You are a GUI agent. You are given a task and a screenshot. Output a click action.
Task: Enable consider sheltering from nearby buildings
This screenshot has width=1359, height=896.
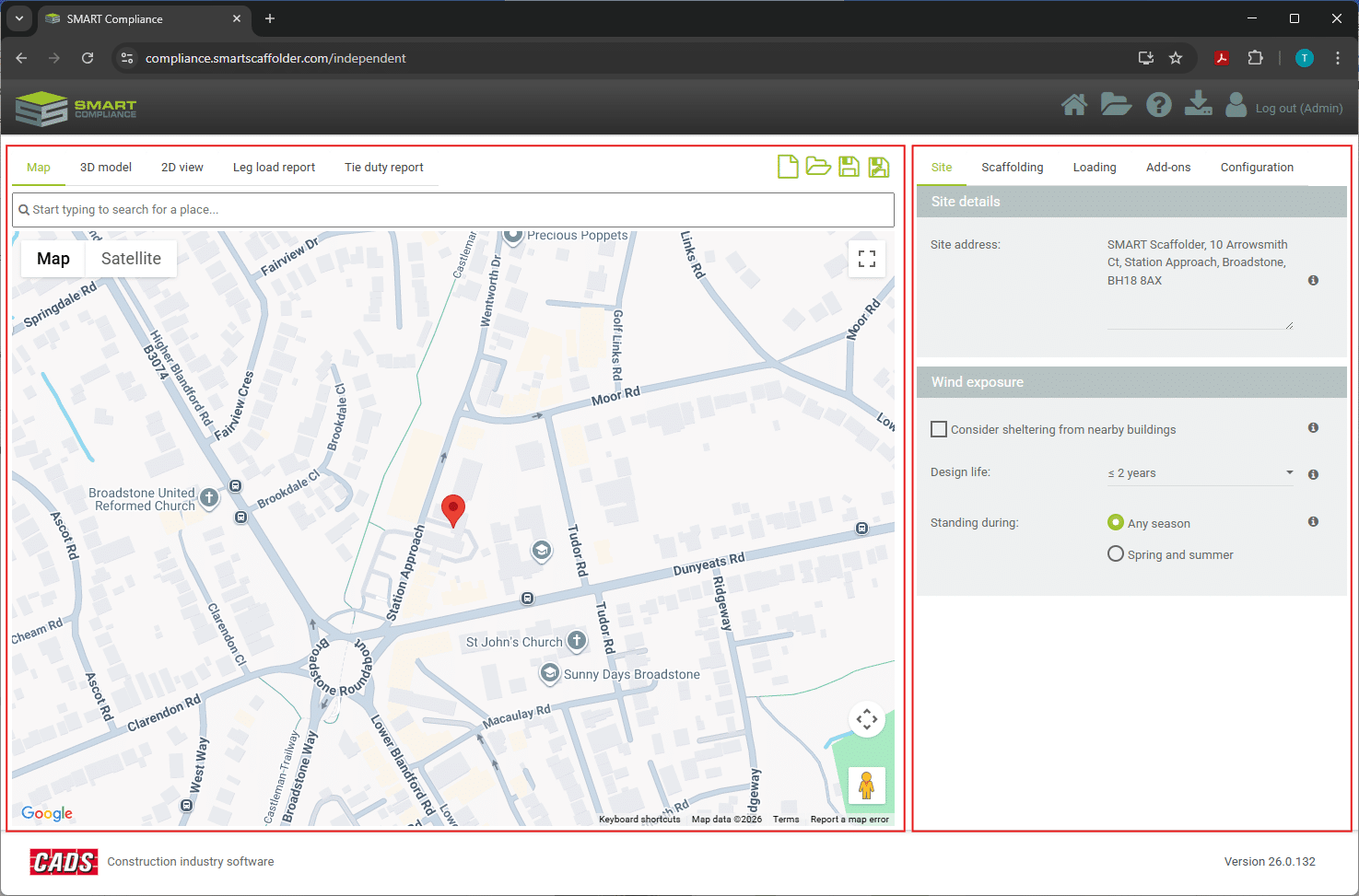tap(939, 429)
